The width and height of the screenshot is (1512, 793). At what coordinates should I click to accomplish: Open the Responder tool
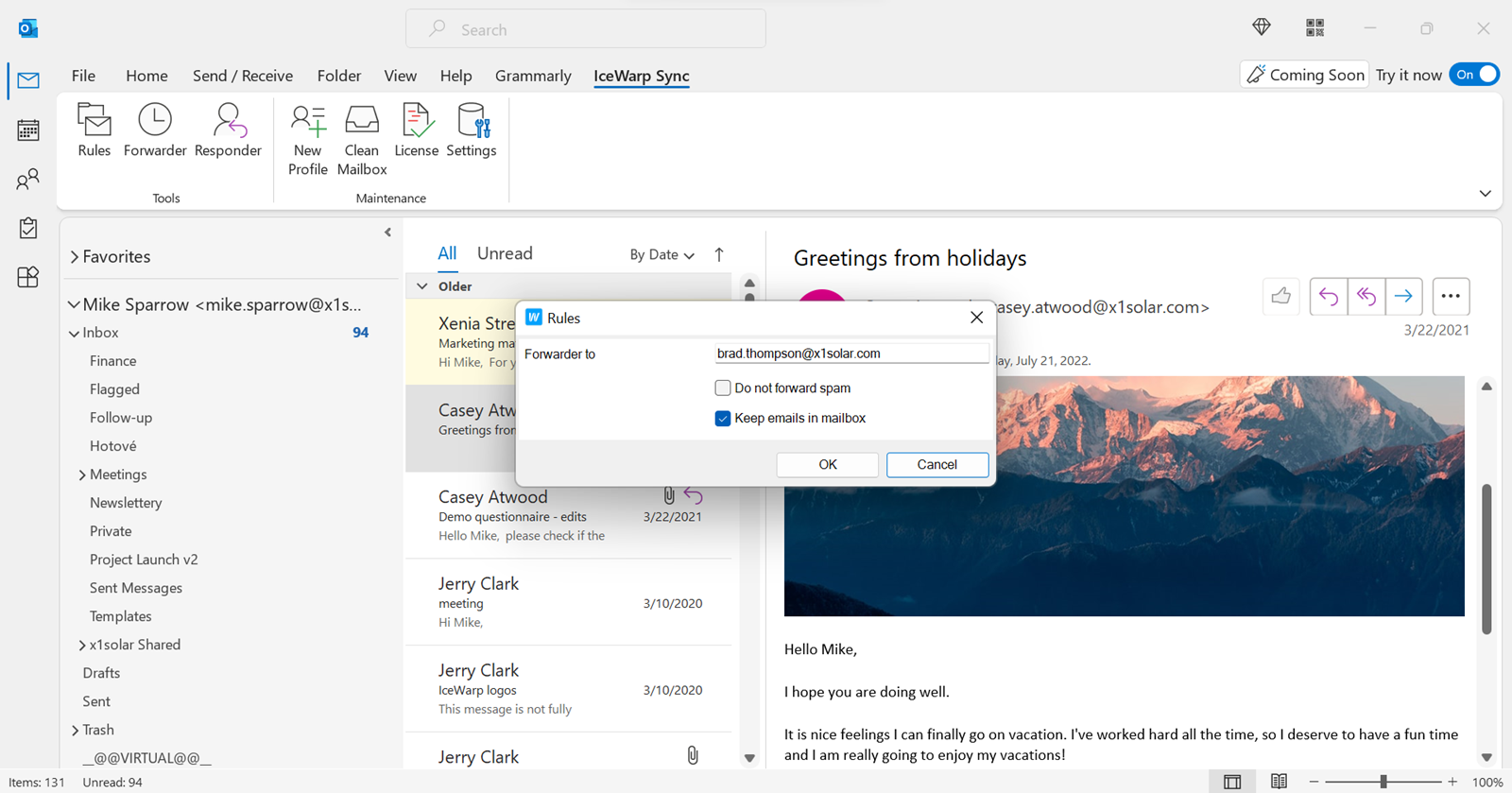click(228, 130)
